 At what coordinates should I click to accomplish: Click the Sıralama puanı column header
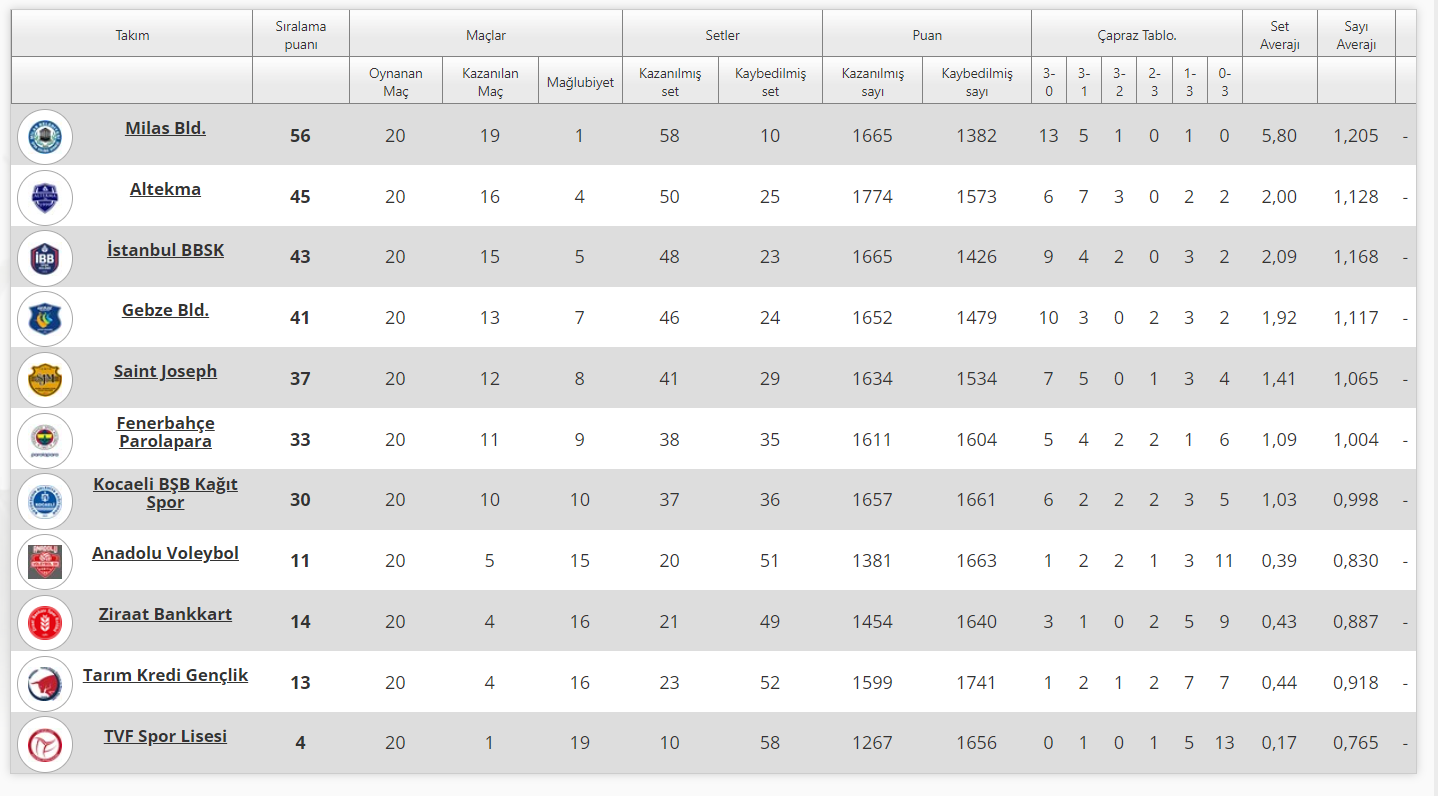[x=300, y=35]
